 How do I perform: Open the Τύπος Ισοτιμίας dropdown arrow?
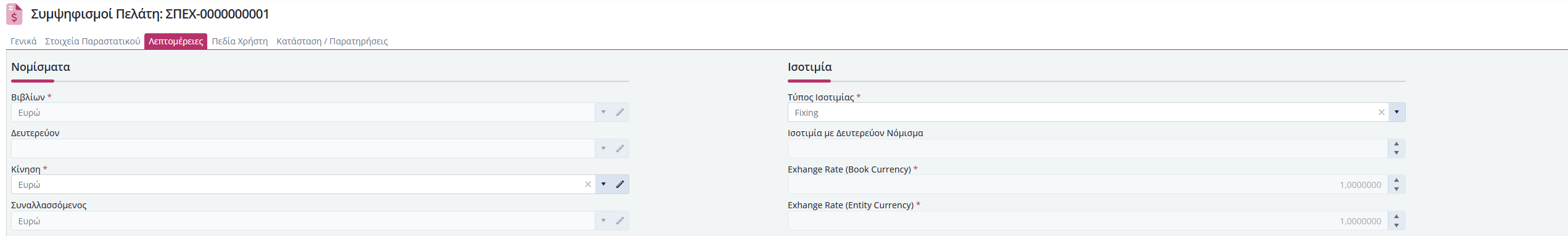[x=1397, y=112]
